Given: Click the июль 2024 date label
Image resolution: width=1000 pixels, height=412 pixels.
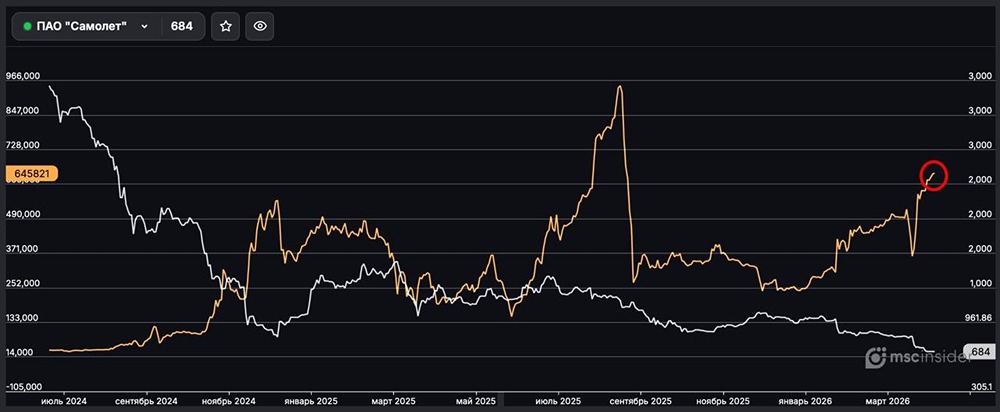Looking at the screenshot, I should pyautogui.click(x=63, y=402).
